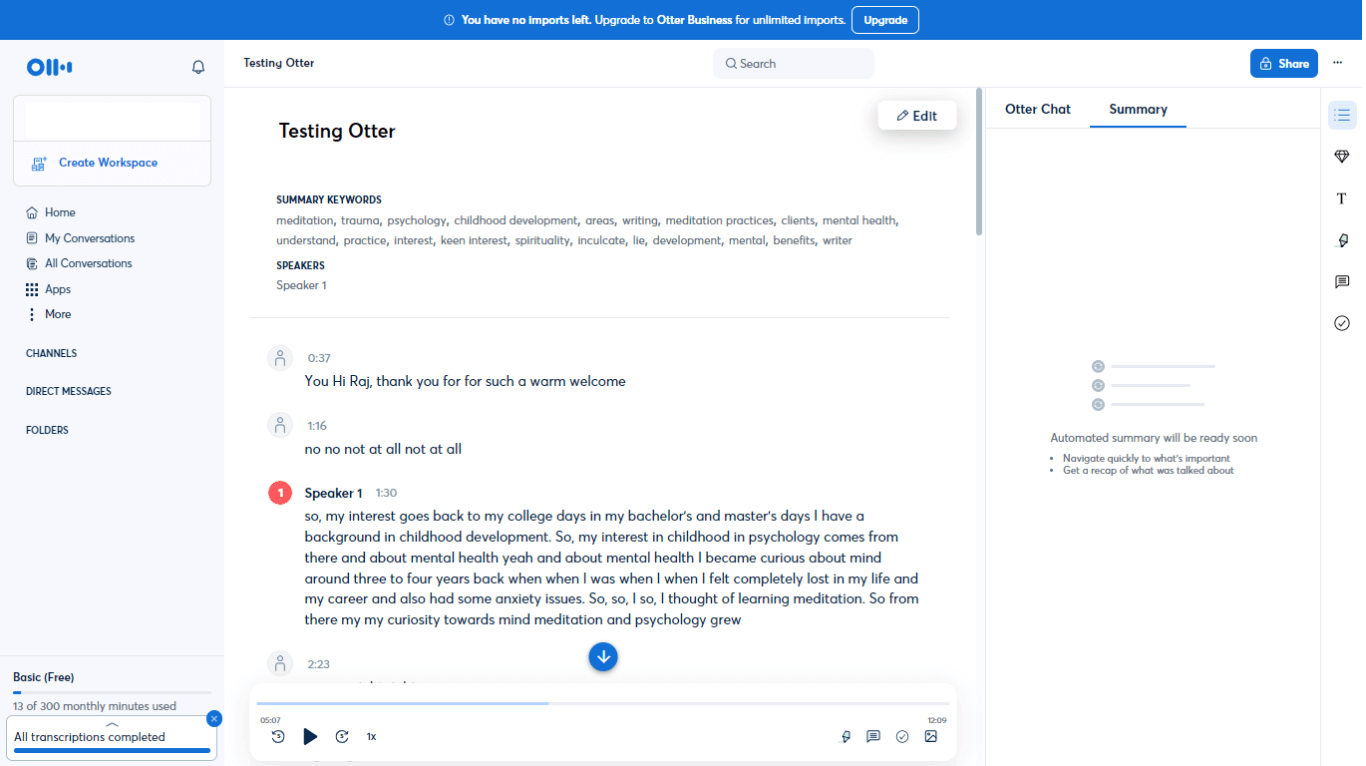
Task: Click 'Speaker 1' under SPEAKERS
Action: point(301,285)
